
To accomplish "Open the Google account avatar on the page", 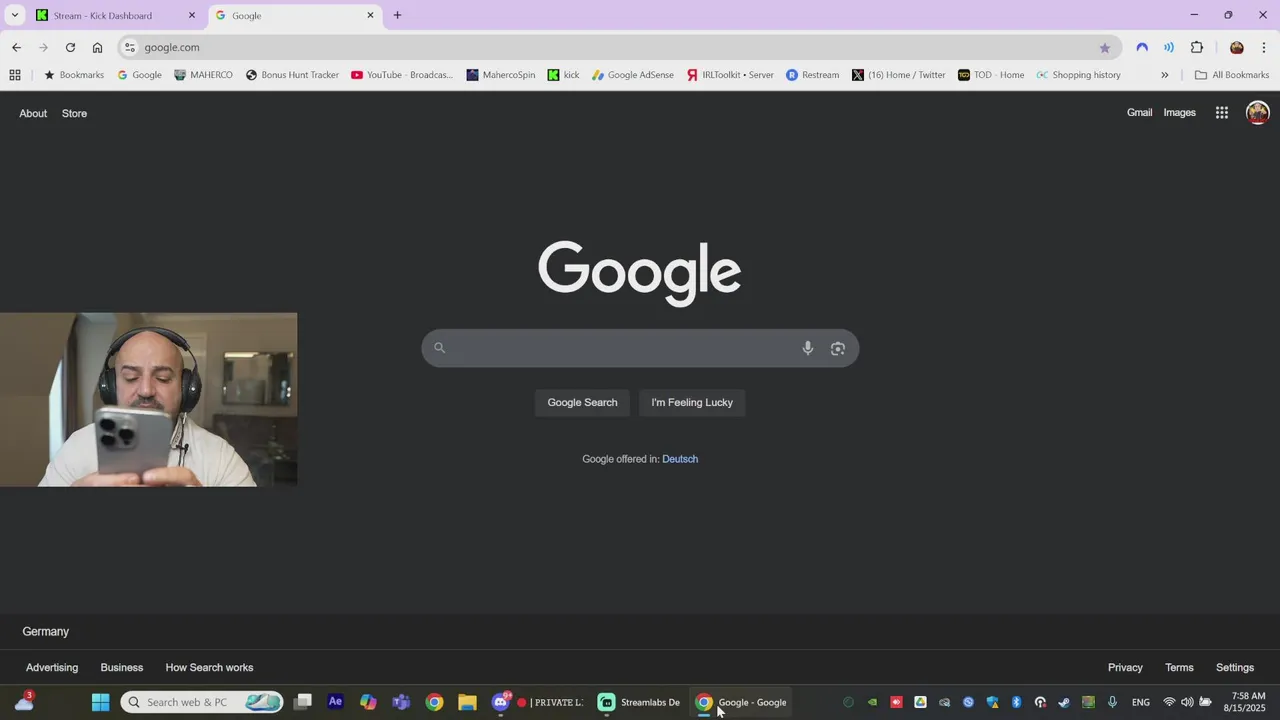I will (x=1258, y=113).
